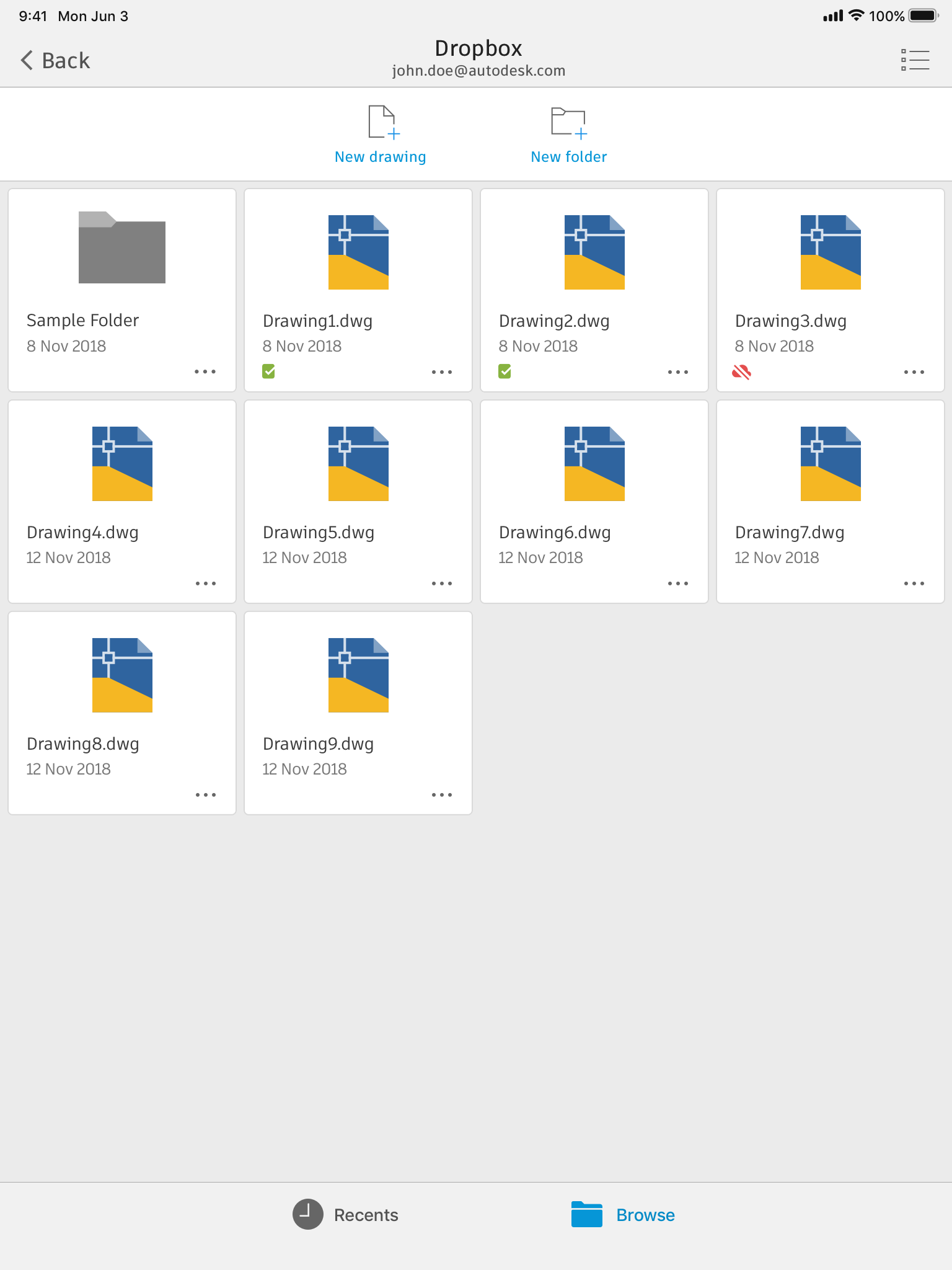Tap the blue Browse folder icon
The width and height of the screenshot is (952, 1270).
(x=586, y=1214)
